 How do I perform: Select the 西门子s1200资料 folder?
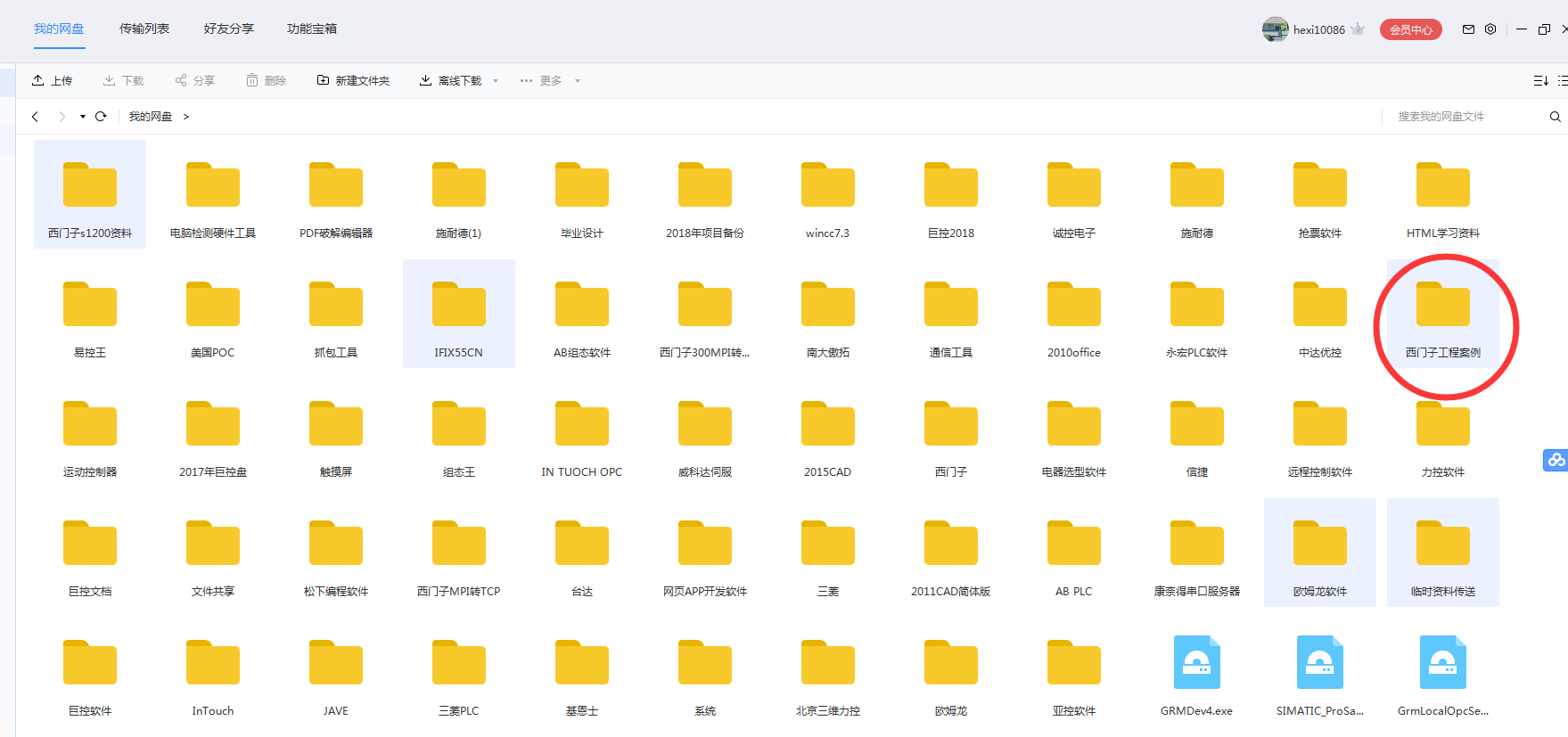90,194
